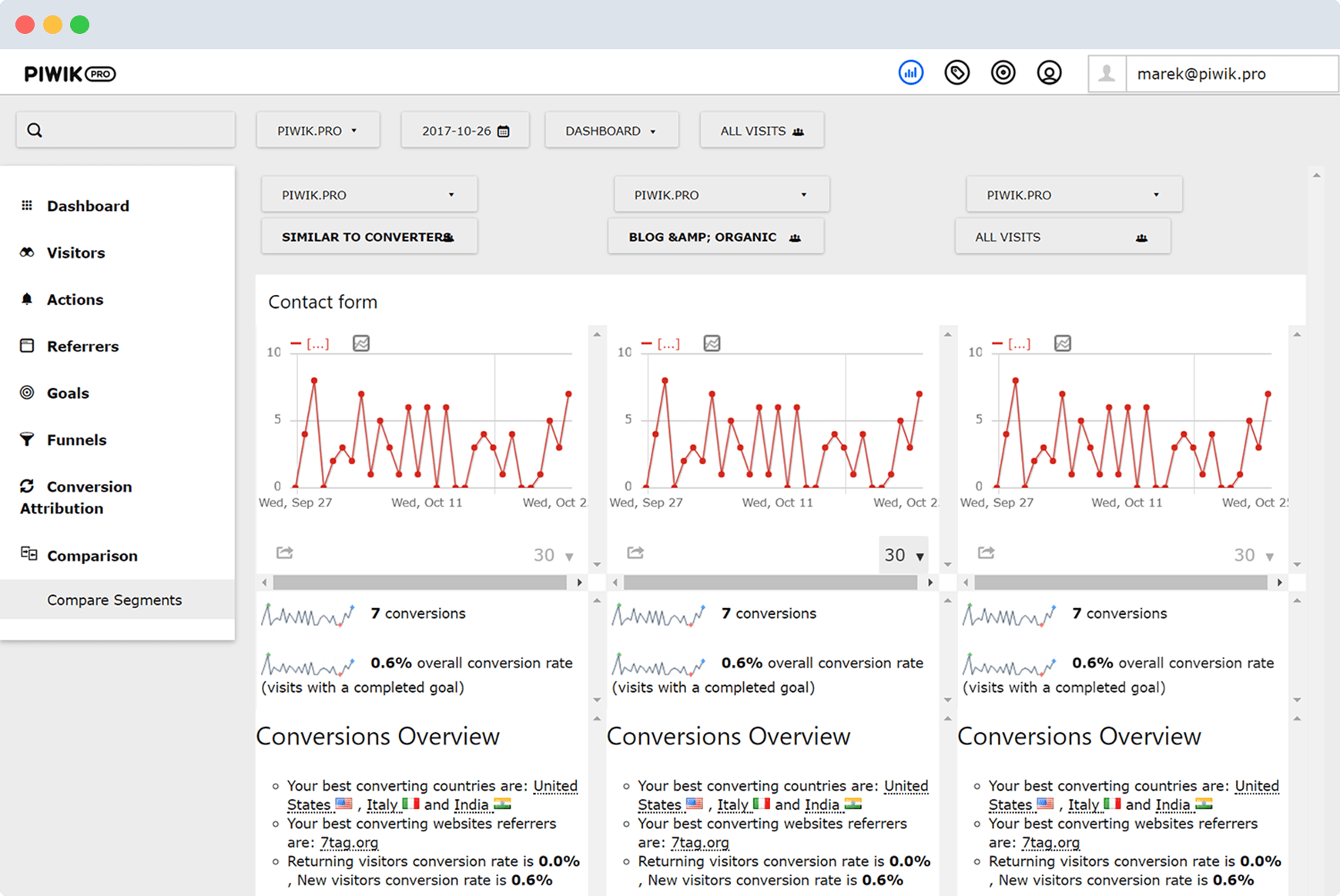1340x896 pixels.
Task: Focus the search input field
Action: tap(126, 130)
